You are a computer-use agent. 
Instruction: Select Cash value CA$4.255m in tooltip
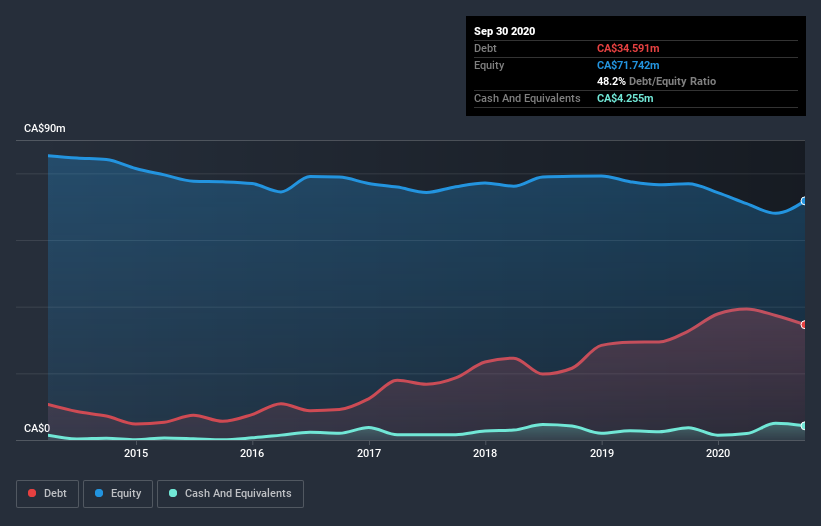tap(625, 98)
